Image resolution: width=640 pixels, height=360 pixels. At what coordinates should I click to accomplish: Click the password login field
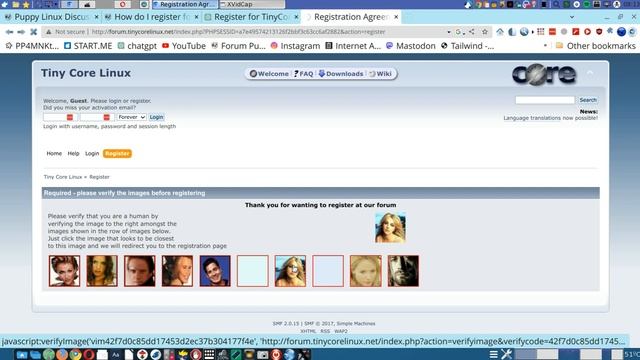pos(96,117)
